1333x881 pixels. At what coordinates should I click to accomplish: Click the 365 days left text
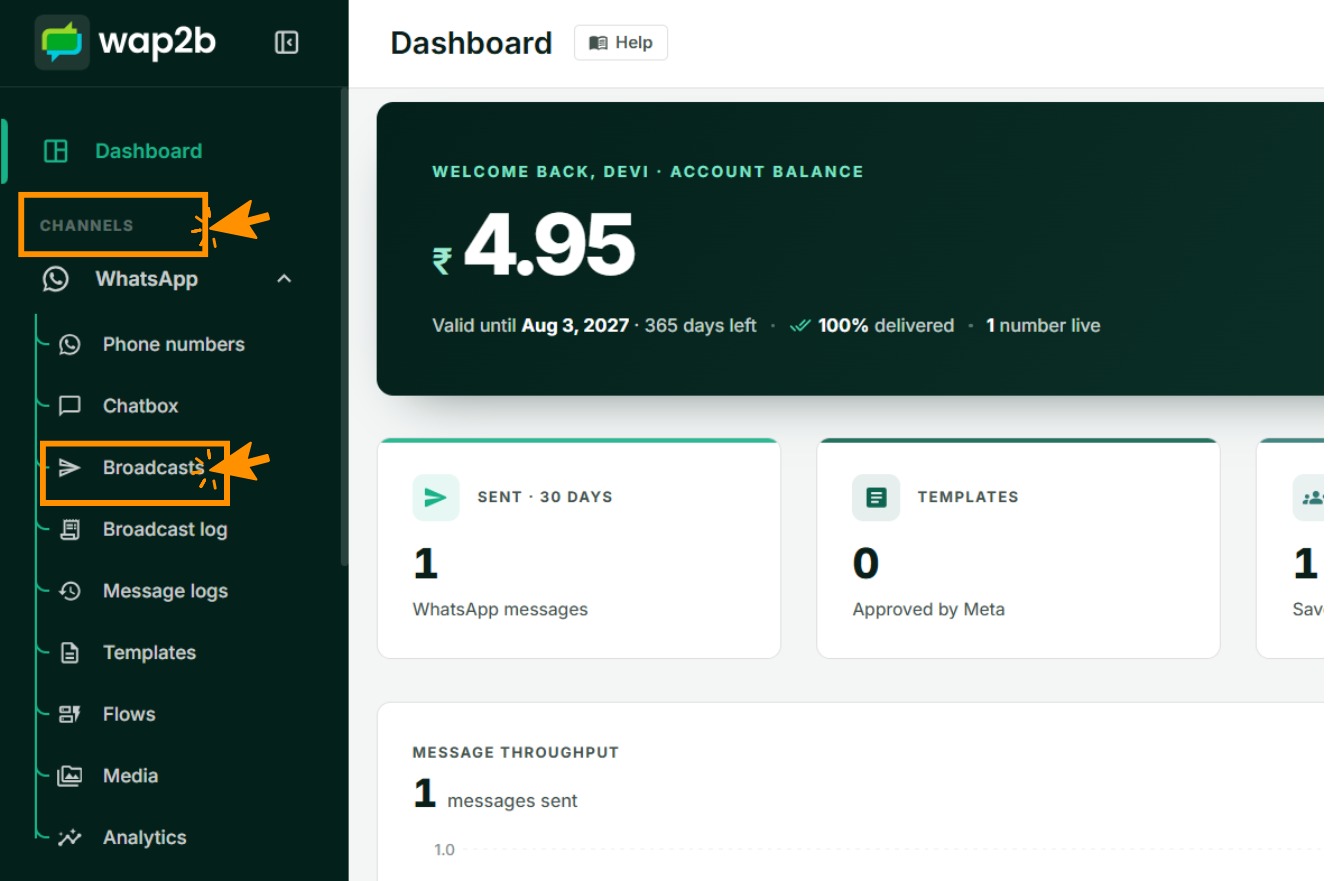pyautogui.click(x=700, y=326)
